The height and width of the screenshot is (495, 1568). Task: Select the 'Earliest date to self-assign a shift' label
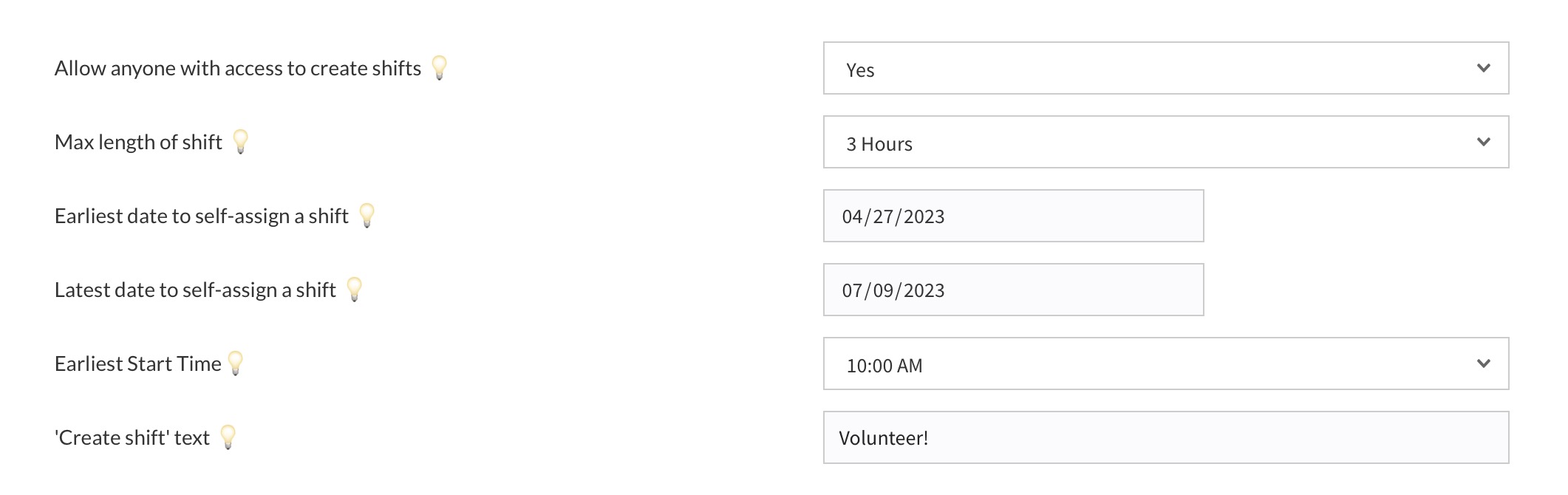(x=201, y=216)
